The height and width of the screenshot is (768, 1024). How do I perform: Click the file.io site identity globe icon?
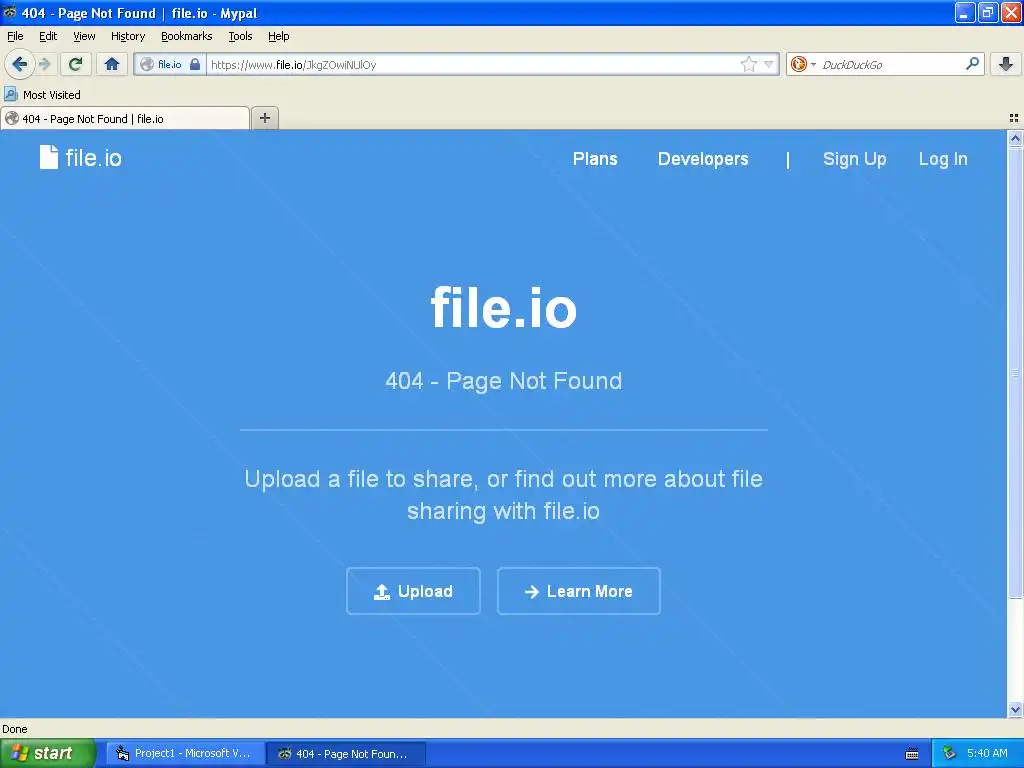pyautogui.click(x=147, y=64)
